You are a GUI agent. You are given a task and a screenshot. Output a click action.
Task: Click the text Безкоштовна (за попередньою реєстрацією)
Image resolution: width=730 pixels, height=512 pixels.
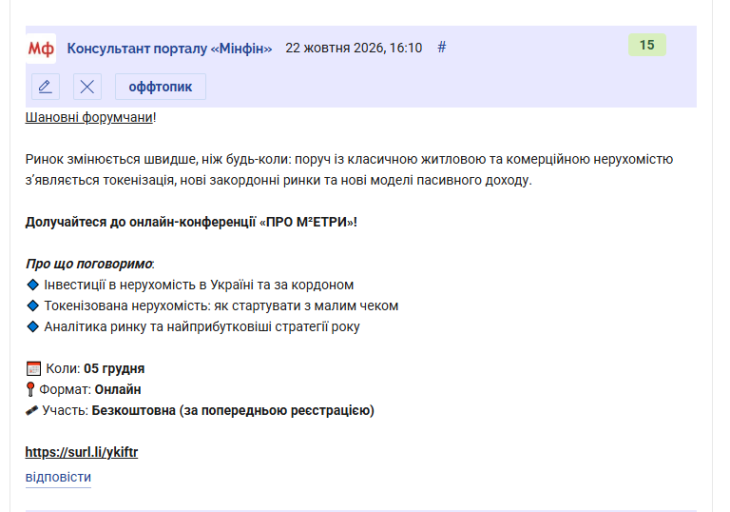coord(233,411)
